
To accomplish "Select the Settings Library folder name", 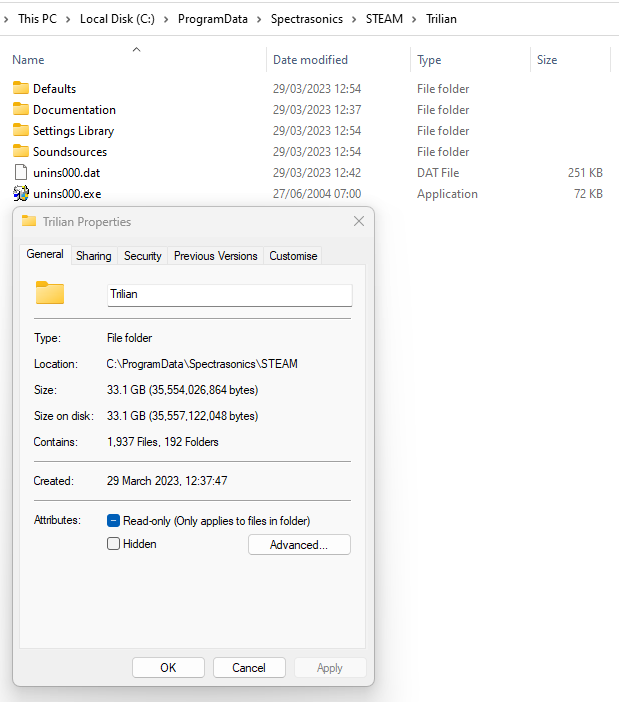I will pos(73,131).
